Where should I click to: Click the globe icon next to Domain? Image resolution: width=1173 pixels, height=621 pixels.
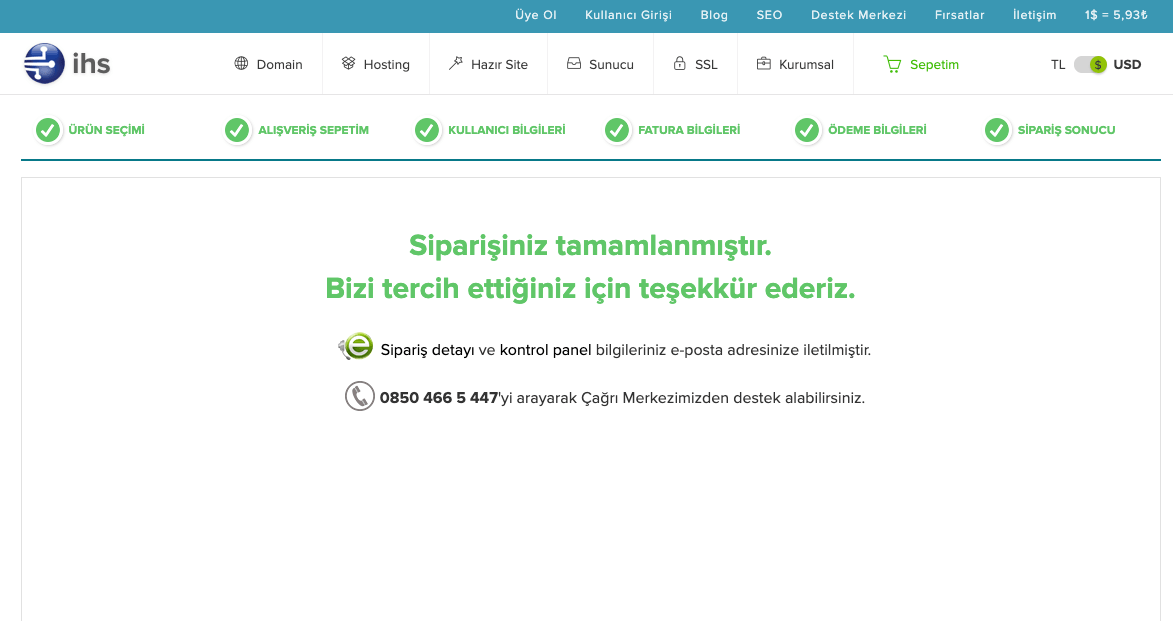pos(239,63)
